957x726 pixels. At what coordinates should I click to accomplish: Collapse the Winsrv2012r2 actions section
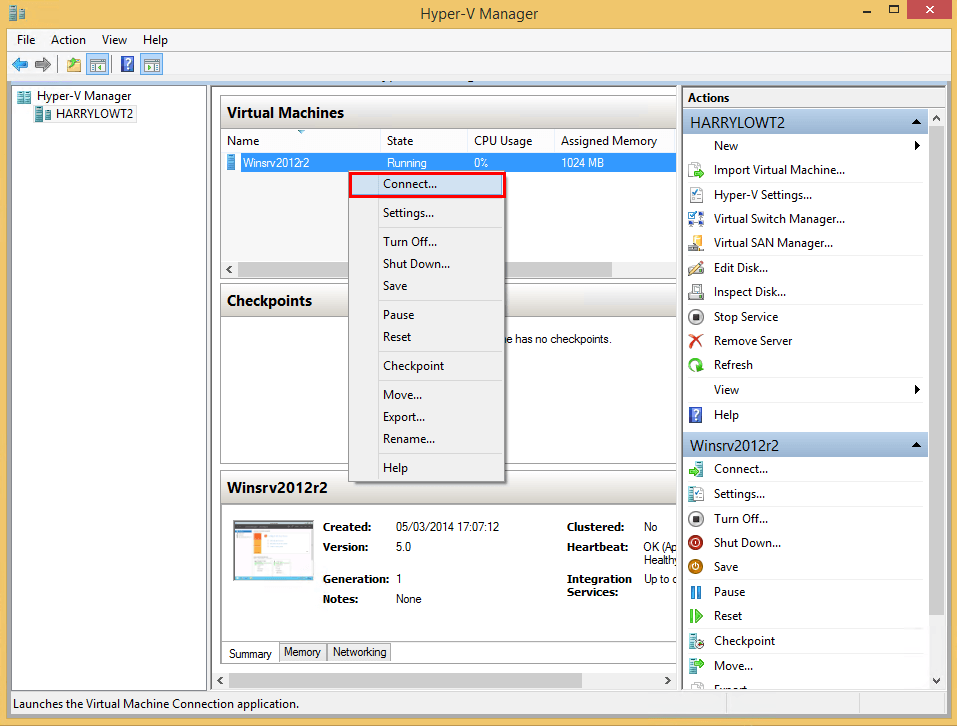[x=916, y=444]
